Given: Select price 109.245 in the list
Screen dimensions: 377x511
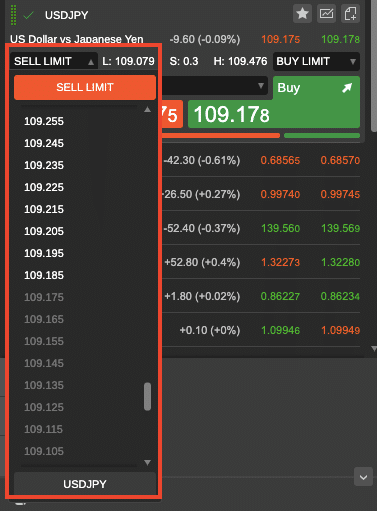Looking at the screenshot, I should click(44, 143).
